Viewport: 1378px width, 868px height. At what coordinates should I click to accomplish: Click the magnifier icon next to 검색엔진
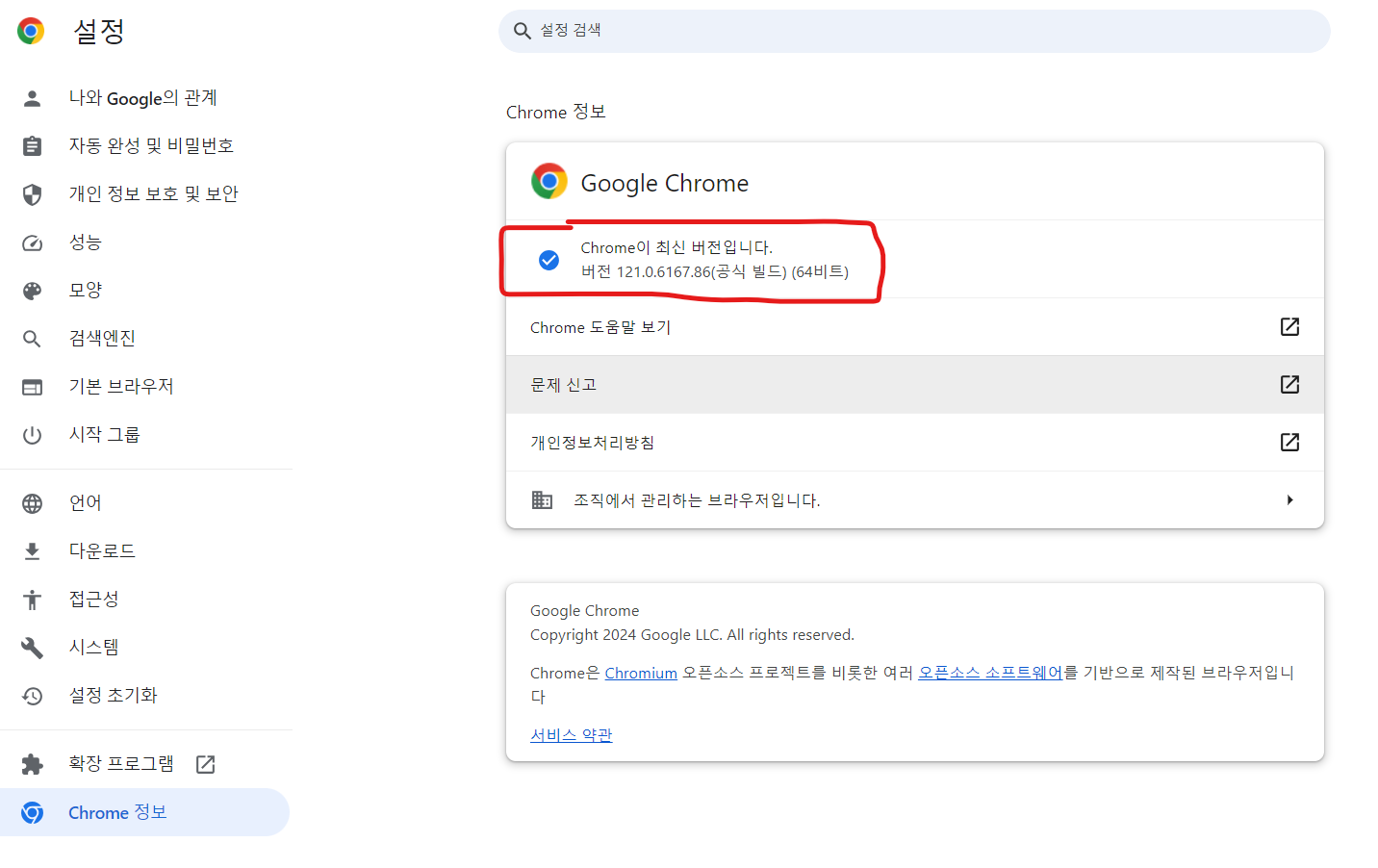coord(32,339)
